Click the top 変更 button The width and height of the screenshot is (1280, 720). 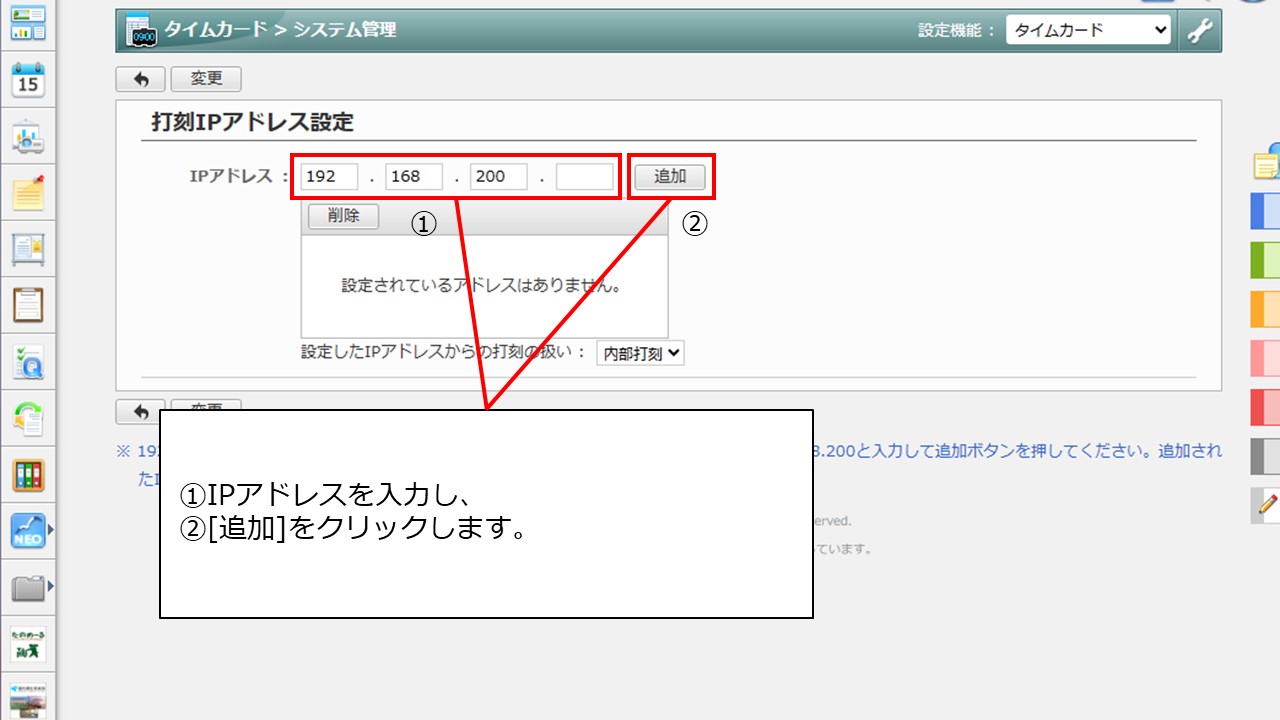pyautogui.click(x=206, y=79)
